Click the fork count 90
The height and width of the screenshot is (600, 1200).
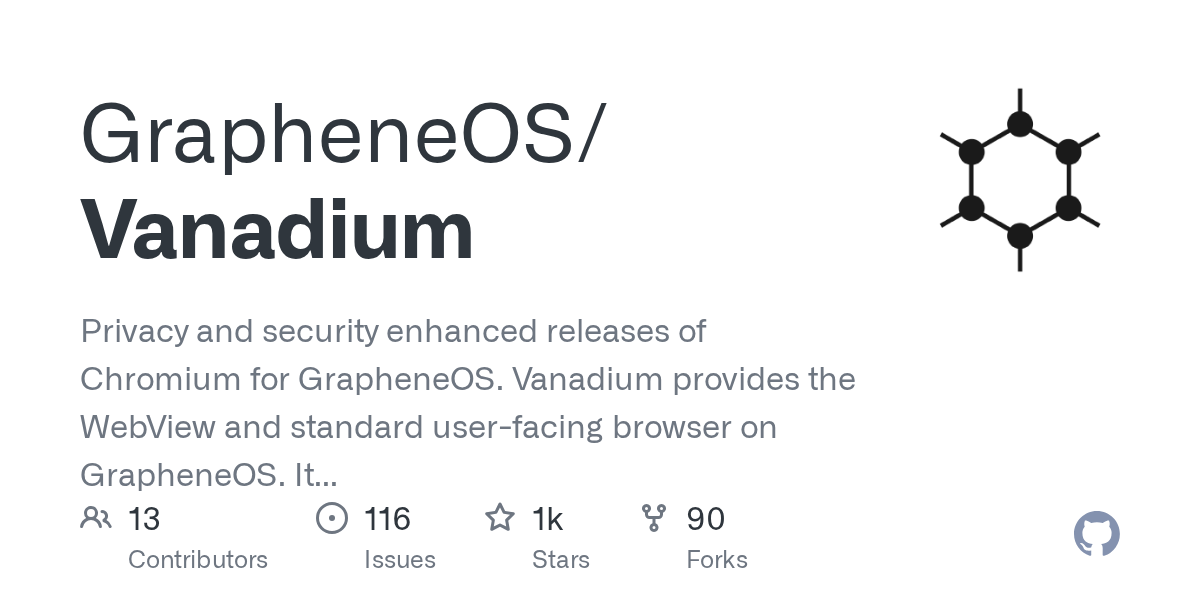(705, 519)
